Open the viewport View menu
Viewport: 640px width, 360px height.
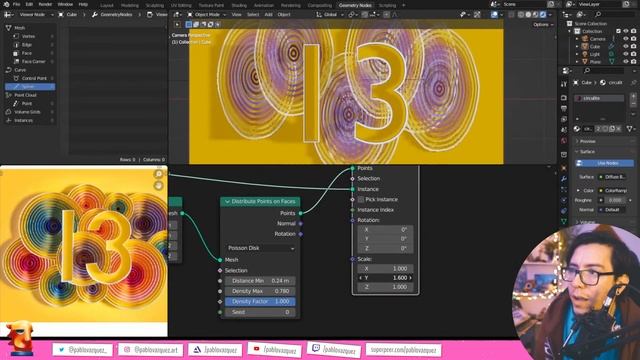[236, 15]
